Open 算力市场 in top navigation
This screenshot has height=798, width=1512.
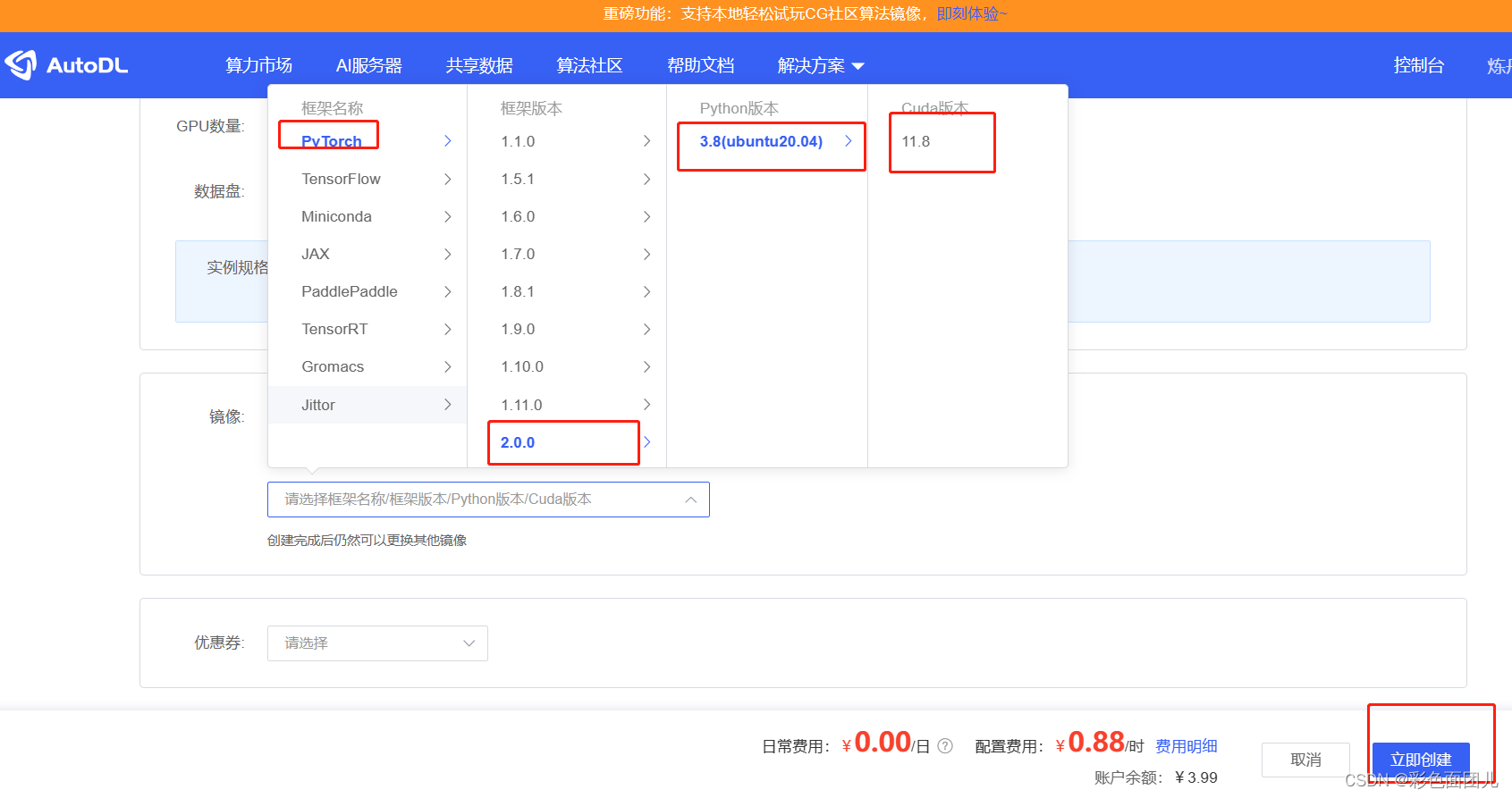point(258,65)
